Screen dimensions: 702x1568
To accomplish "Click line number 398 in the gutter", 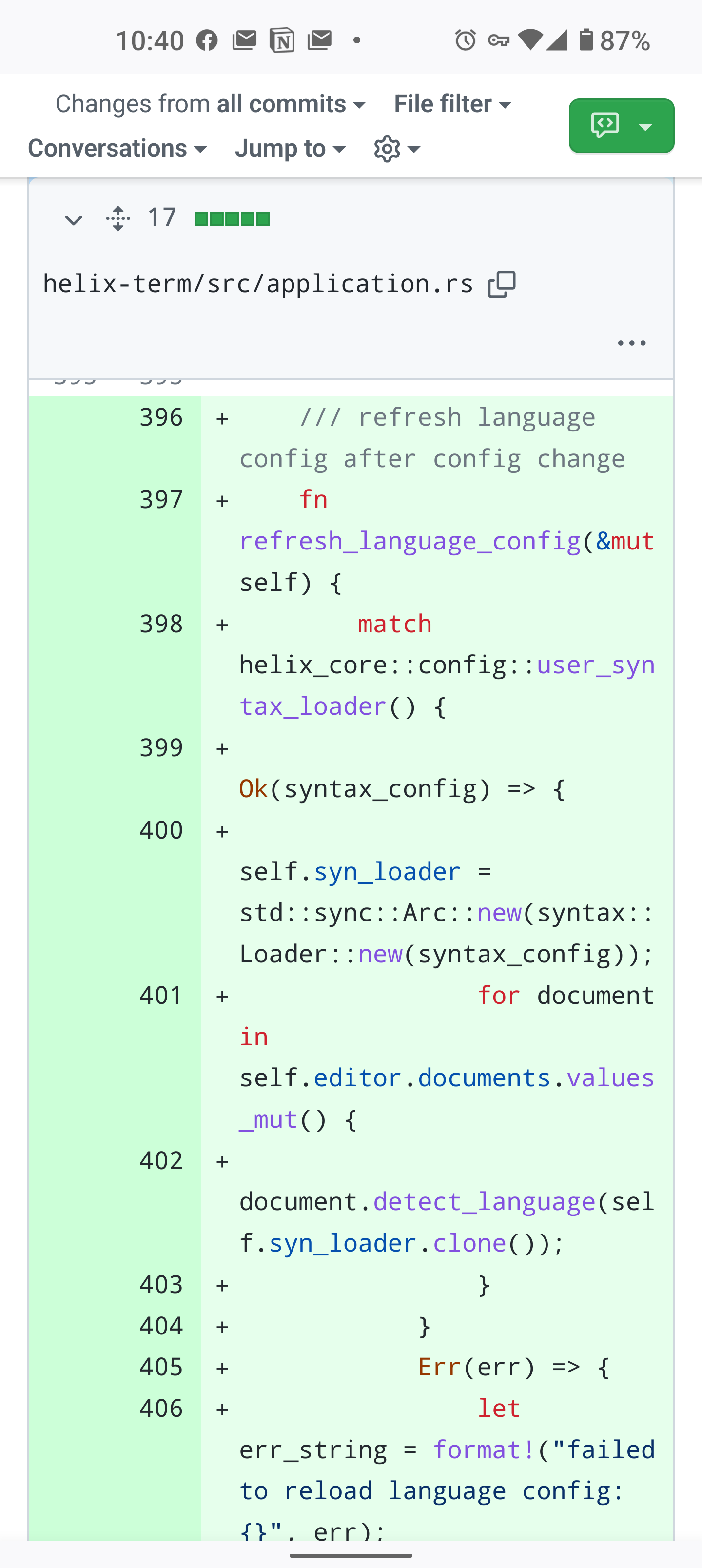I will (x=161, y=624).
